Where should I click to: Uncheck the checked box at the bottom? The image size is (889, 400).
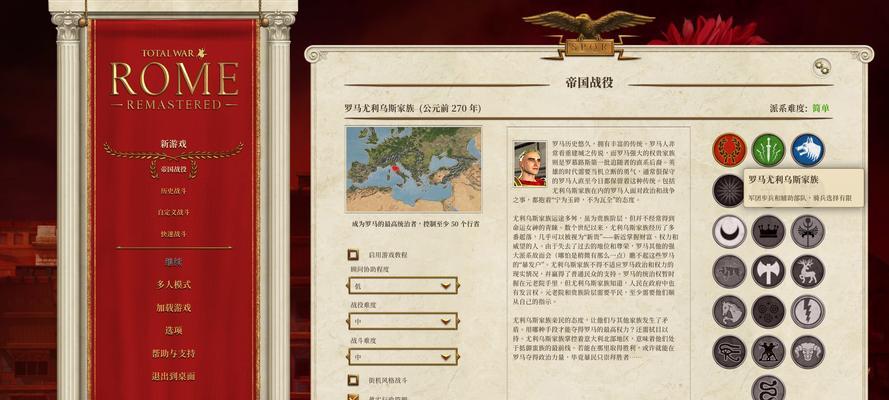(353, 397)
